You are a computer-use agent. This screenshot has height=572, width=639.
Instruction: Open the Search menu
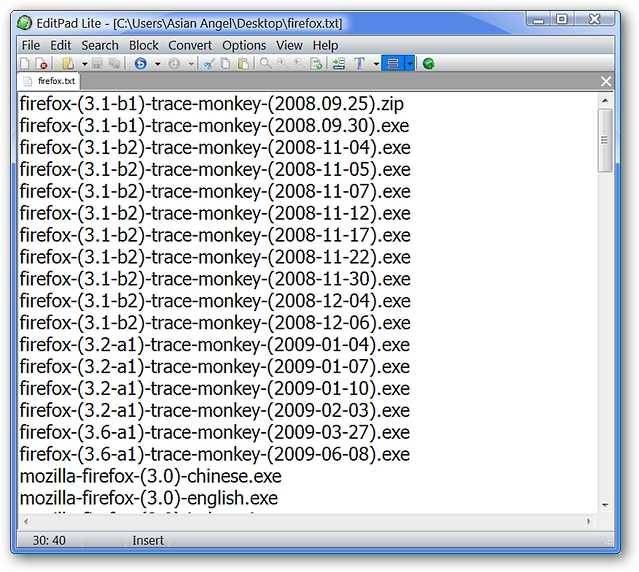[x=100, y=45]
